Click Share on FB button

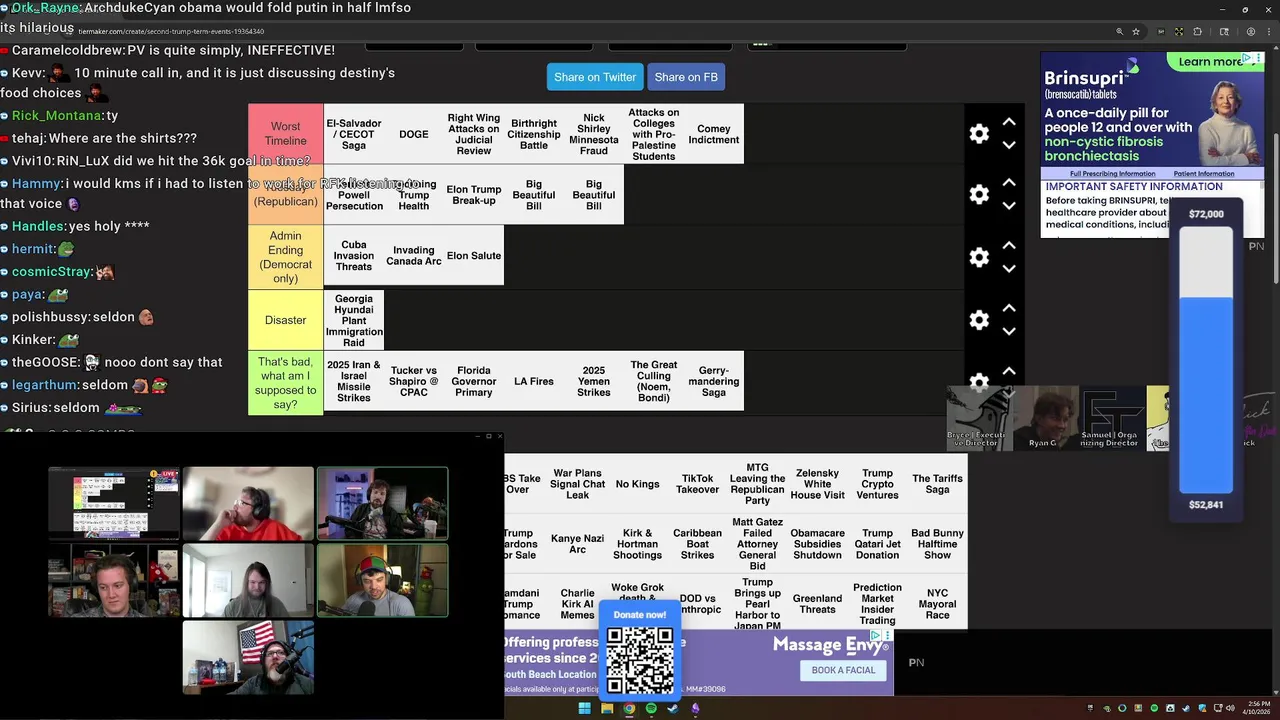coord(686,77)
